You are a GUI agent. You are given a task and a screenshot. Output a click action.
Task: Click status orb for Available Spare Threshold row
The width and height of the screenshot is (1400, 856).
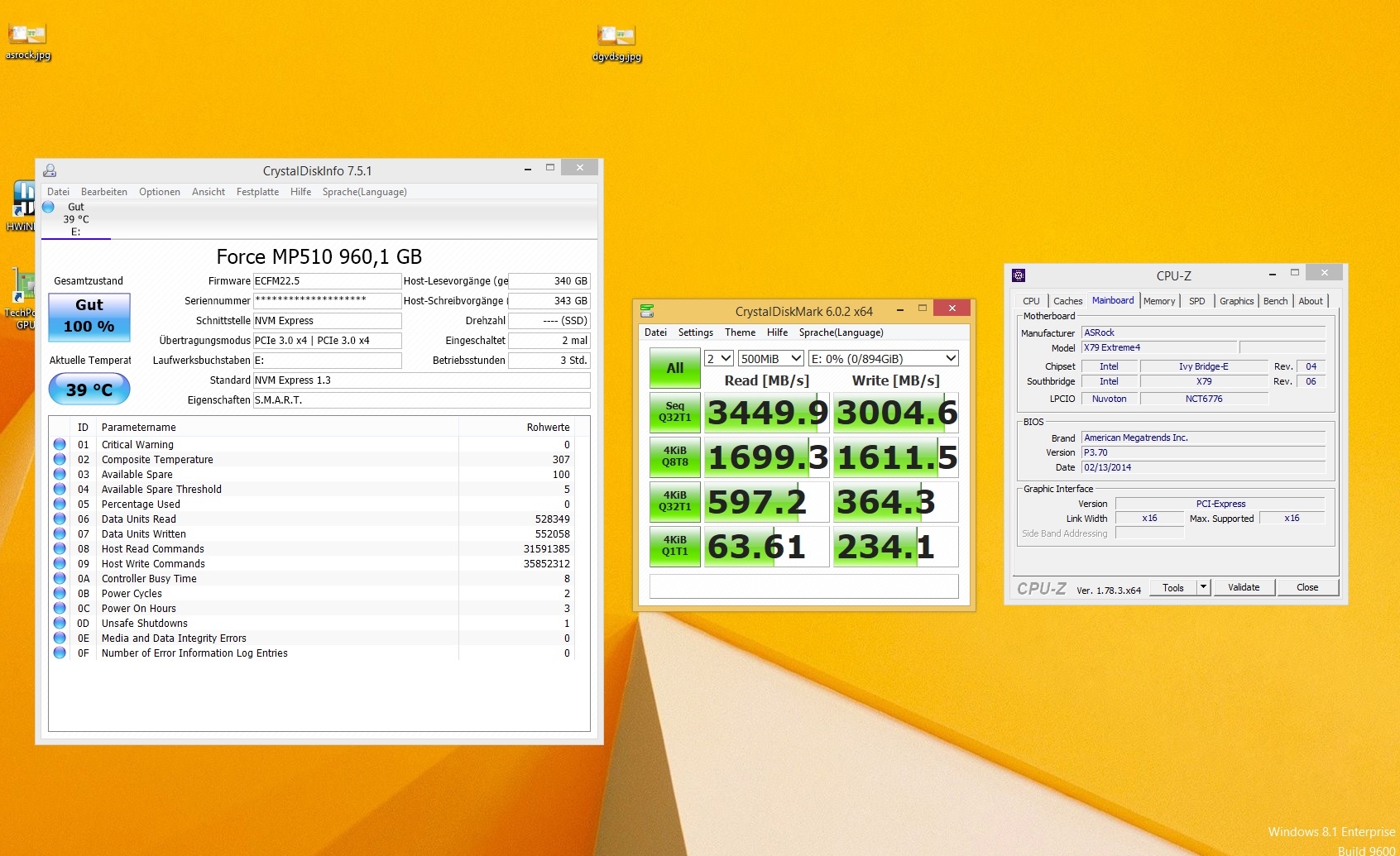[x=60, y=489]
